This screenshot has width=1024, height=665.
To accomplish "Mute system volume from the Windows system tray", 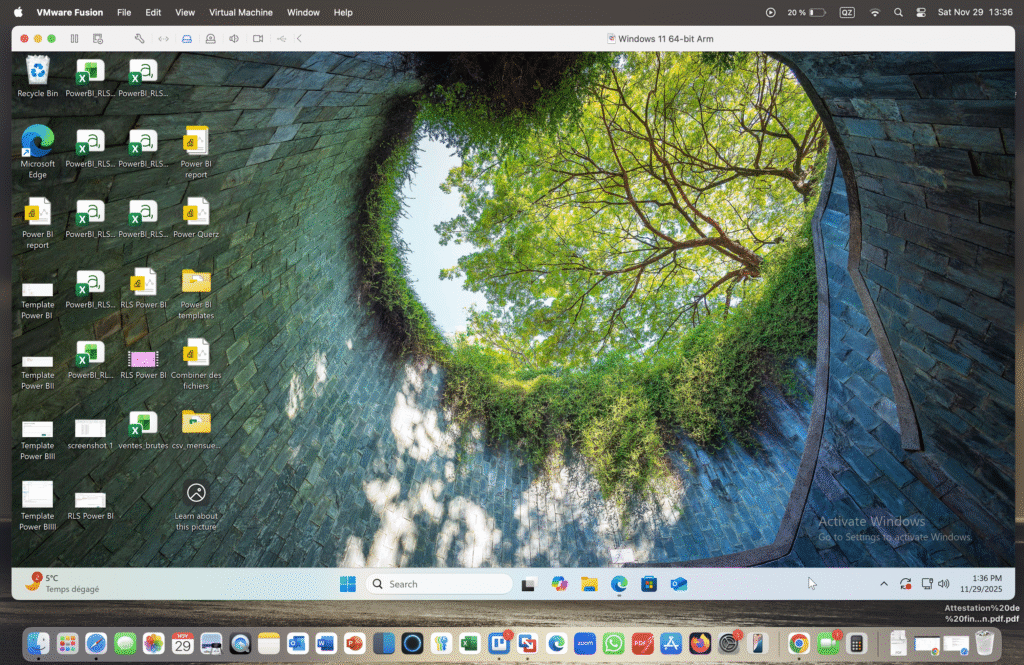I will [x=944, y=583].
